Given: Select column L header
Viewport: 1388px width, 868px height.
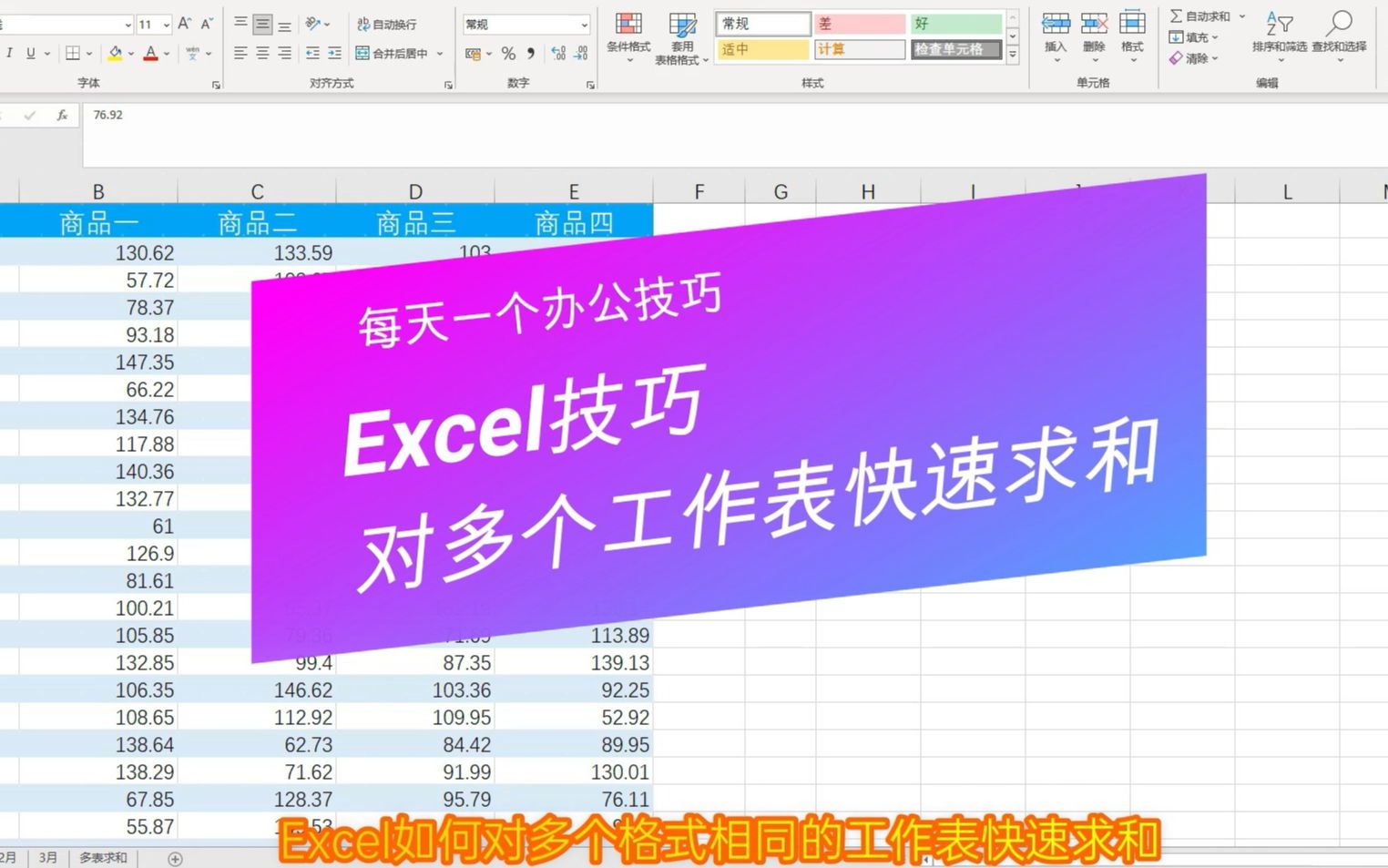Looking at the screenshot, I should 1287,191.
